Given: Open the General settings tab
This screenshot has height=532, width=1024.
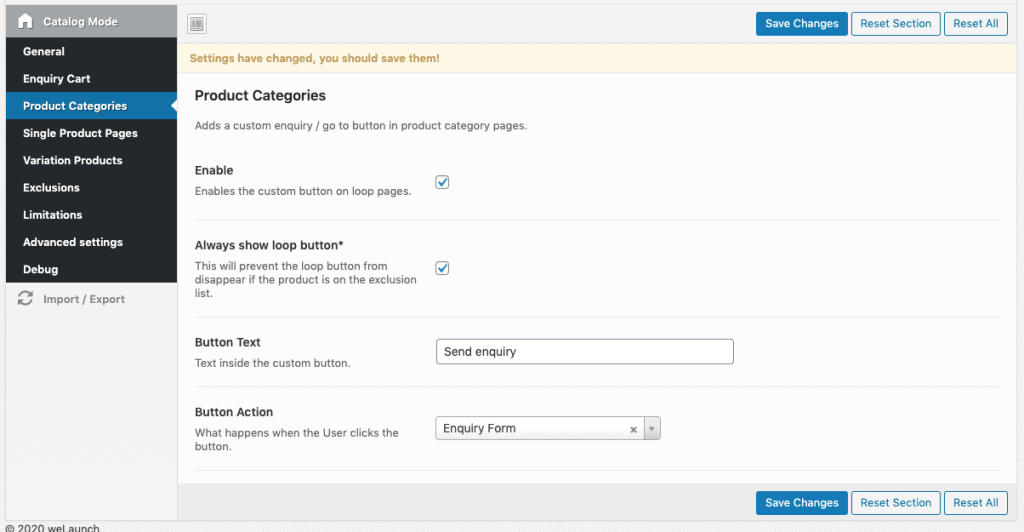Looking at the screenshot, I should click(x=44, y=51).
